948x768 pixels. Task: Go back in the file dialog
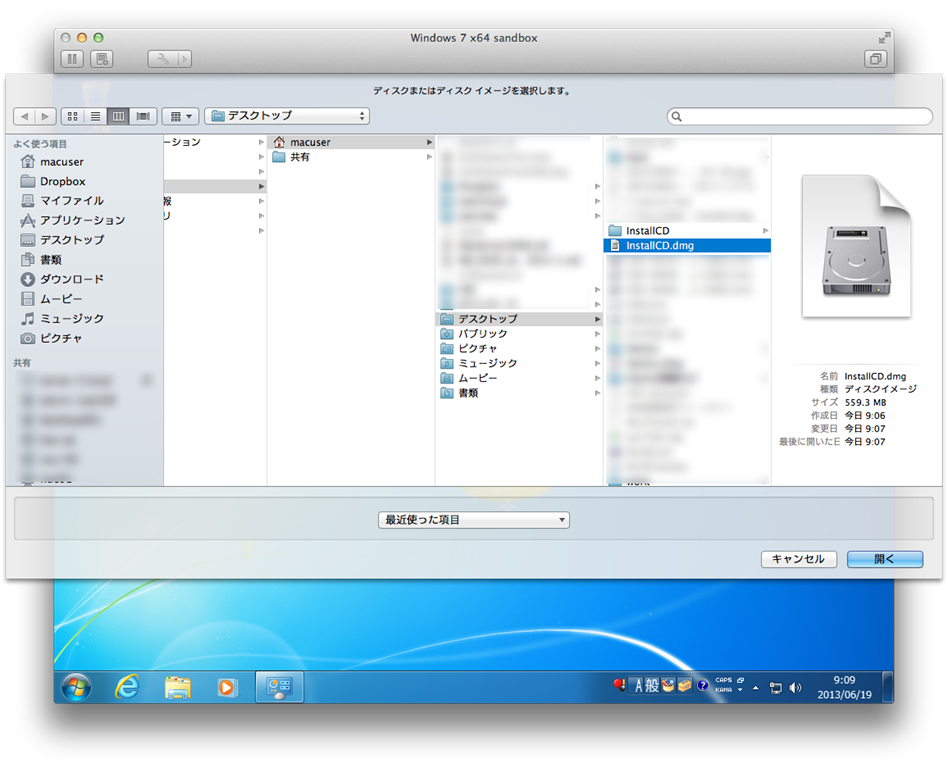[x=24, y=116]
